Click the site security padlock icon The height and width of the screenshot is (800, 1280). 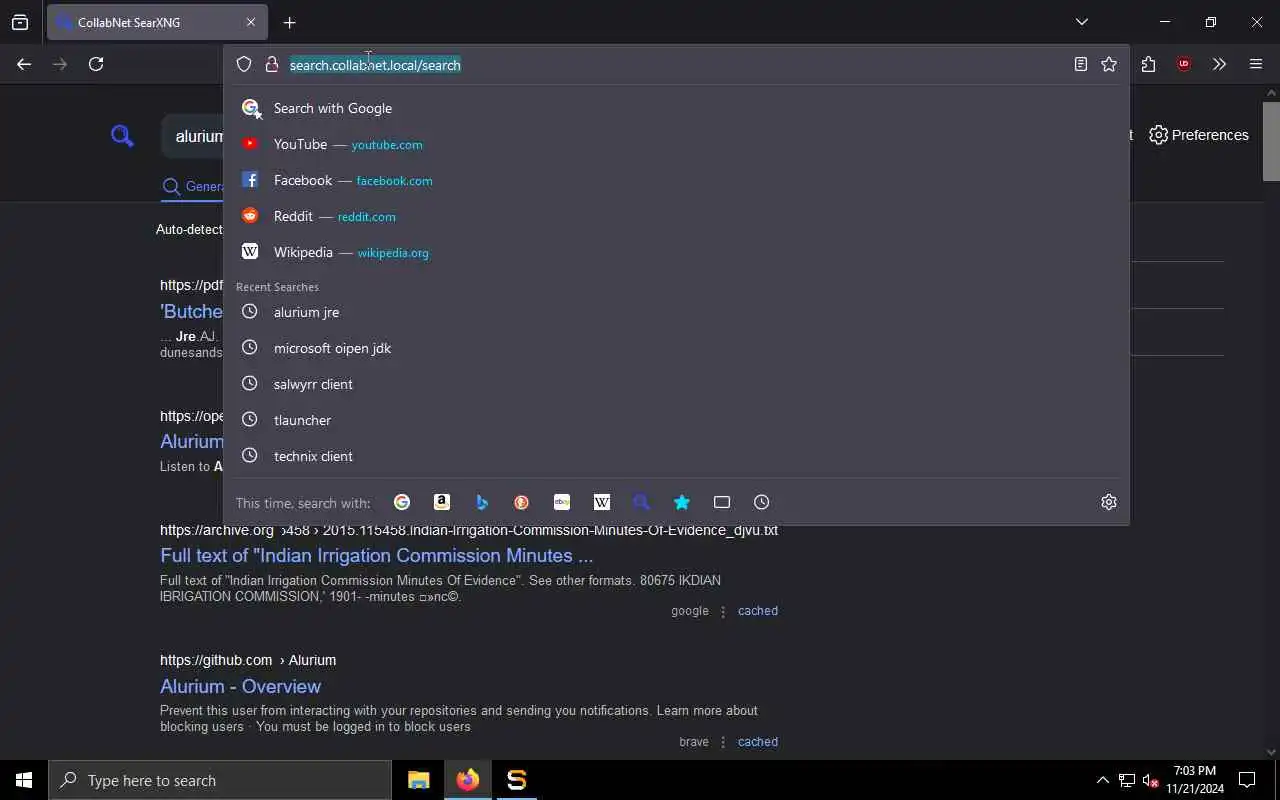[x=271, y=64]
